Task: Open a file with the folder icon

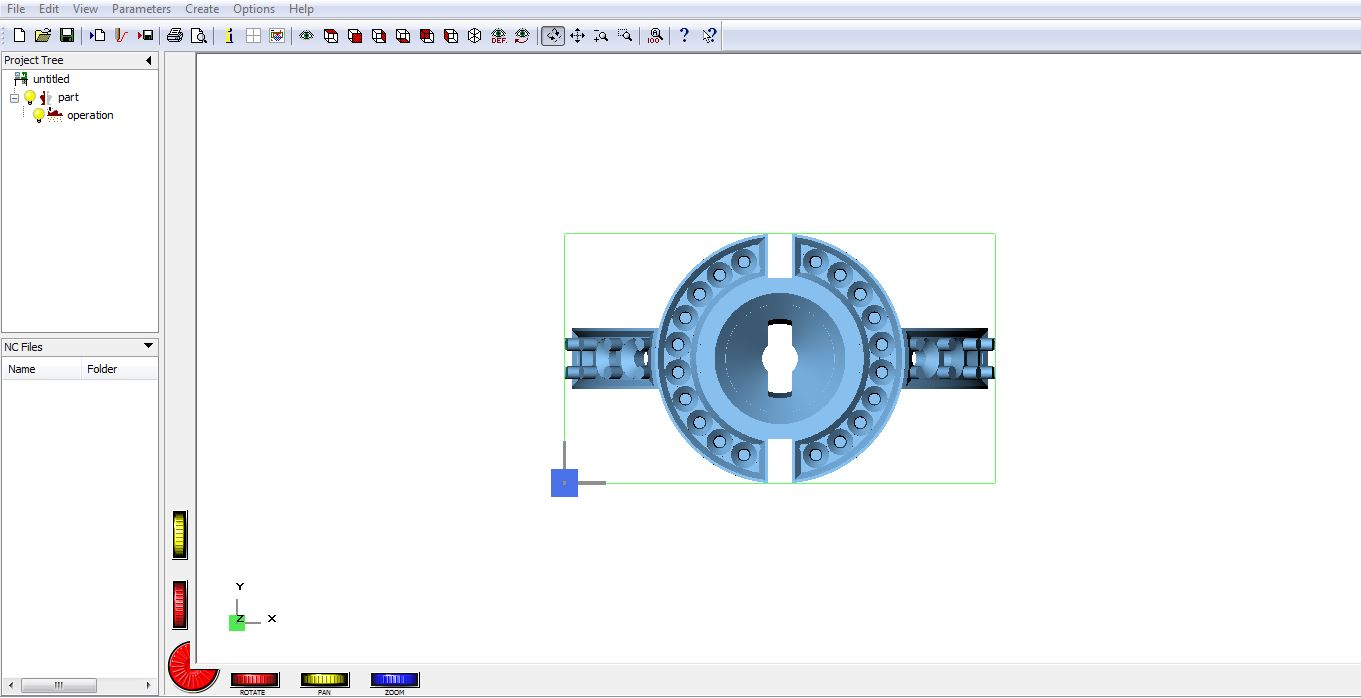Action: click(x=43, y=36)
